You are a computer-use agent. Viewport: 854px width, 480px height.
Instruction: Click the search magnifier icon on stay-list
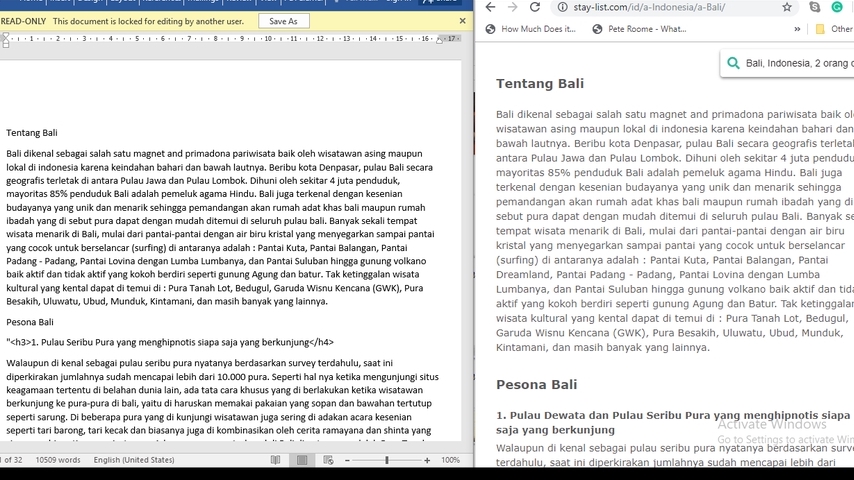[733, 63]
